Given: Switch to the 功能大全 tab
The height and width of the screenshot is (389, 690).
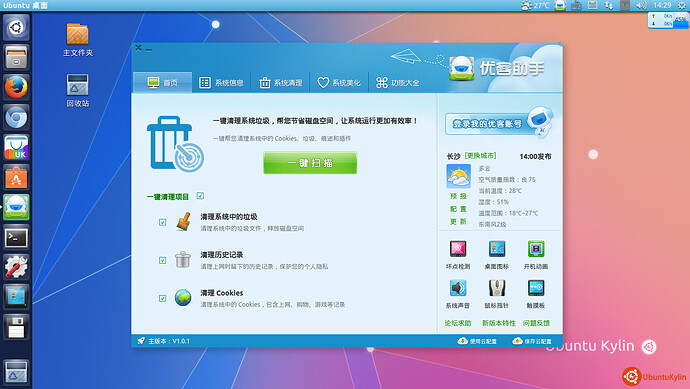Looking at the screenshot, I should click(x=397, y=82).
